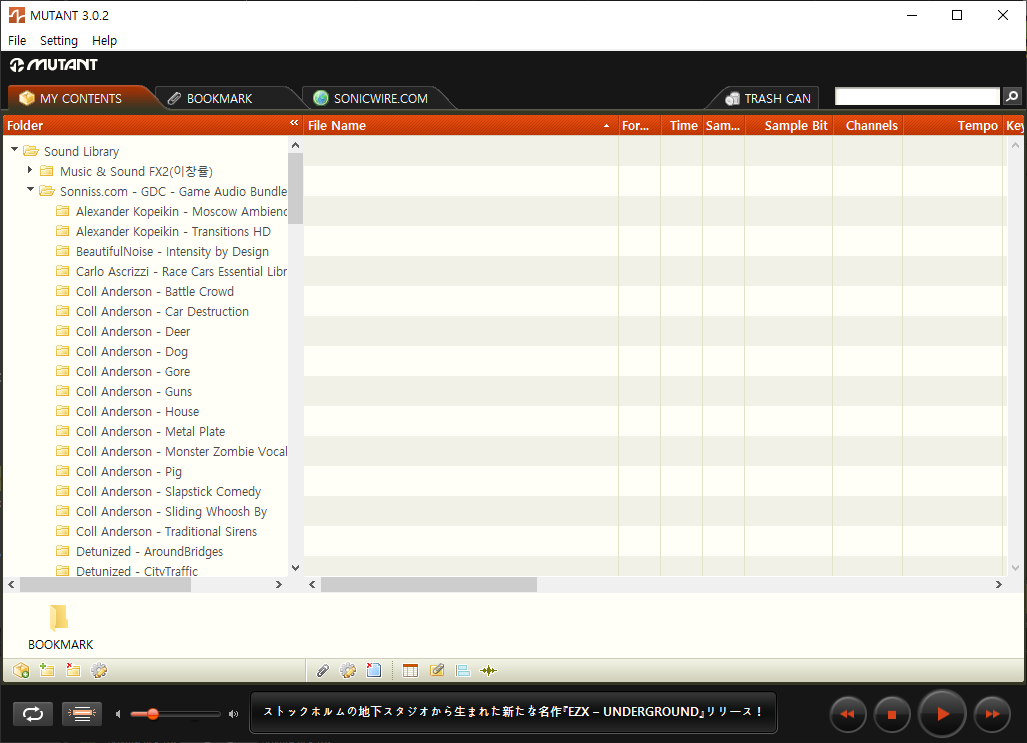Click the For... format column header
This screenshot has height=743, width=1027.
click(x=639, y=125)
